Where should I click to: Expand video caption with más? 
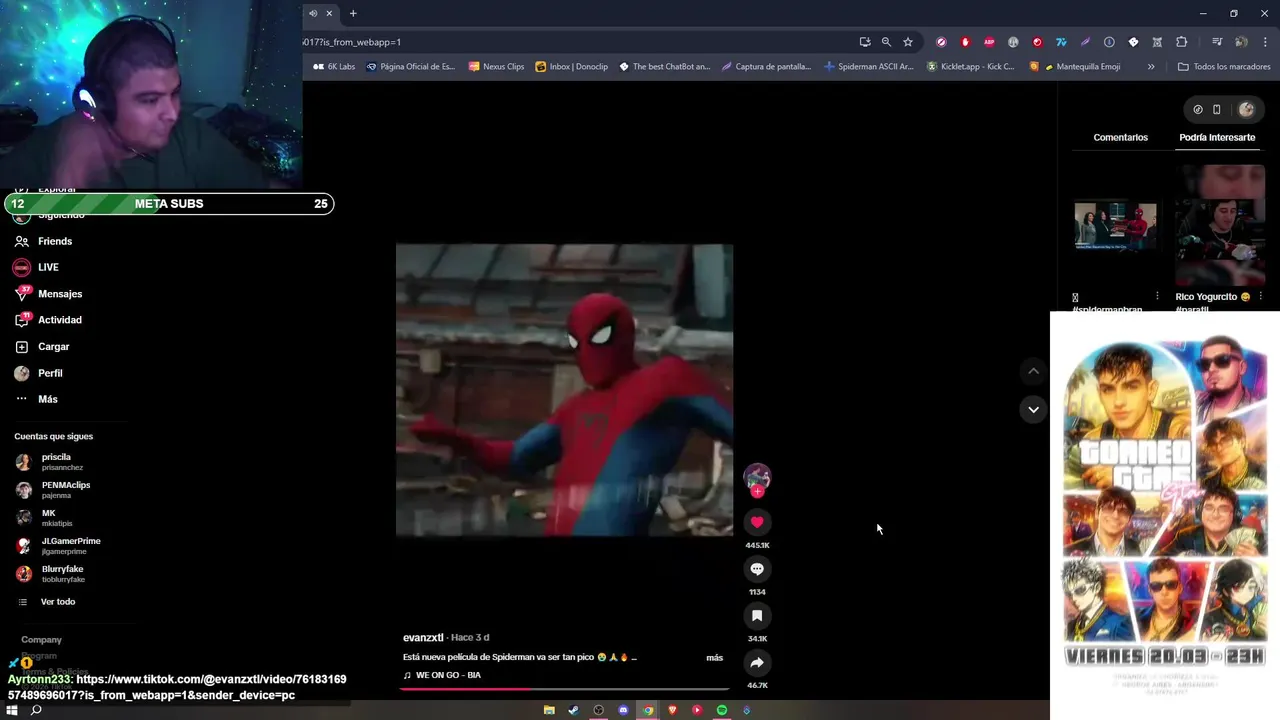714,658
